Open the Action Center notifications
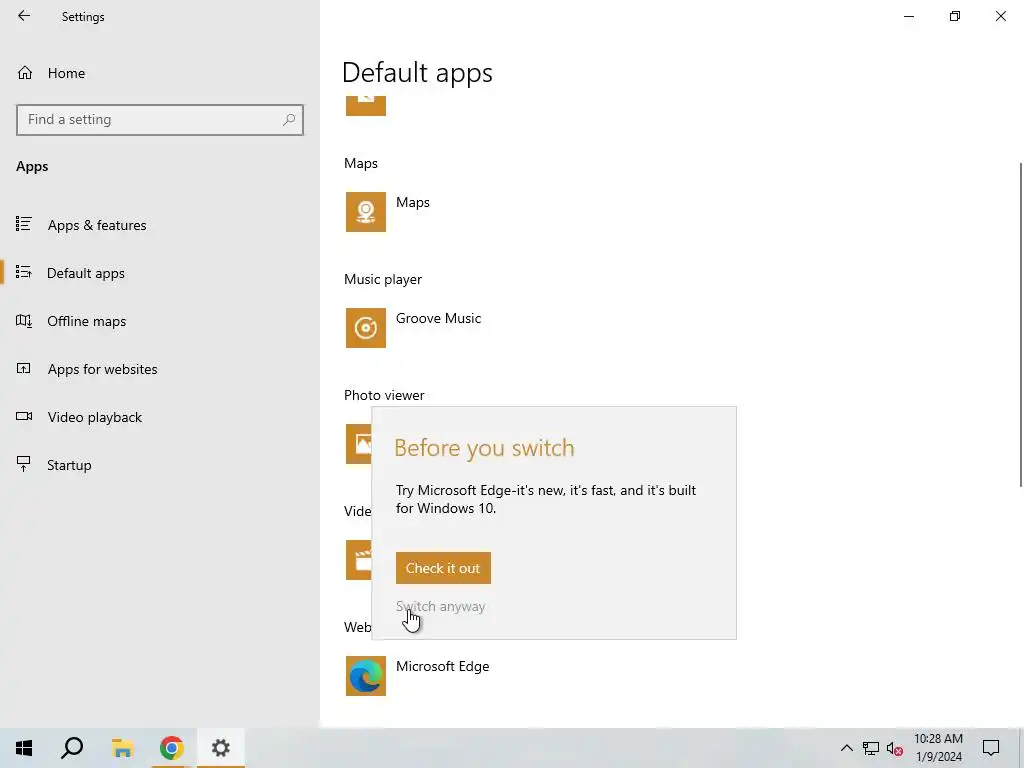 pyautogui.click(x=991, y=748)
